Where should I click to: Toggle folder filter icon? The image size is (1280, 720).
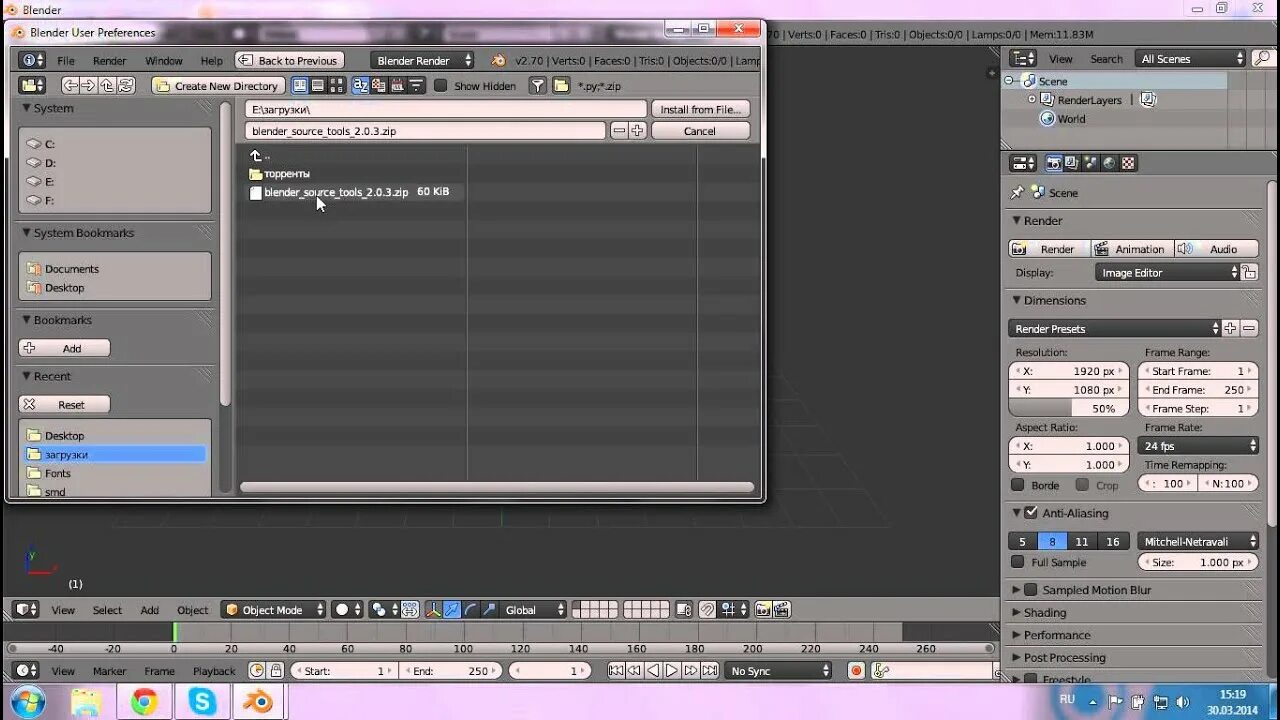[561, 86]
